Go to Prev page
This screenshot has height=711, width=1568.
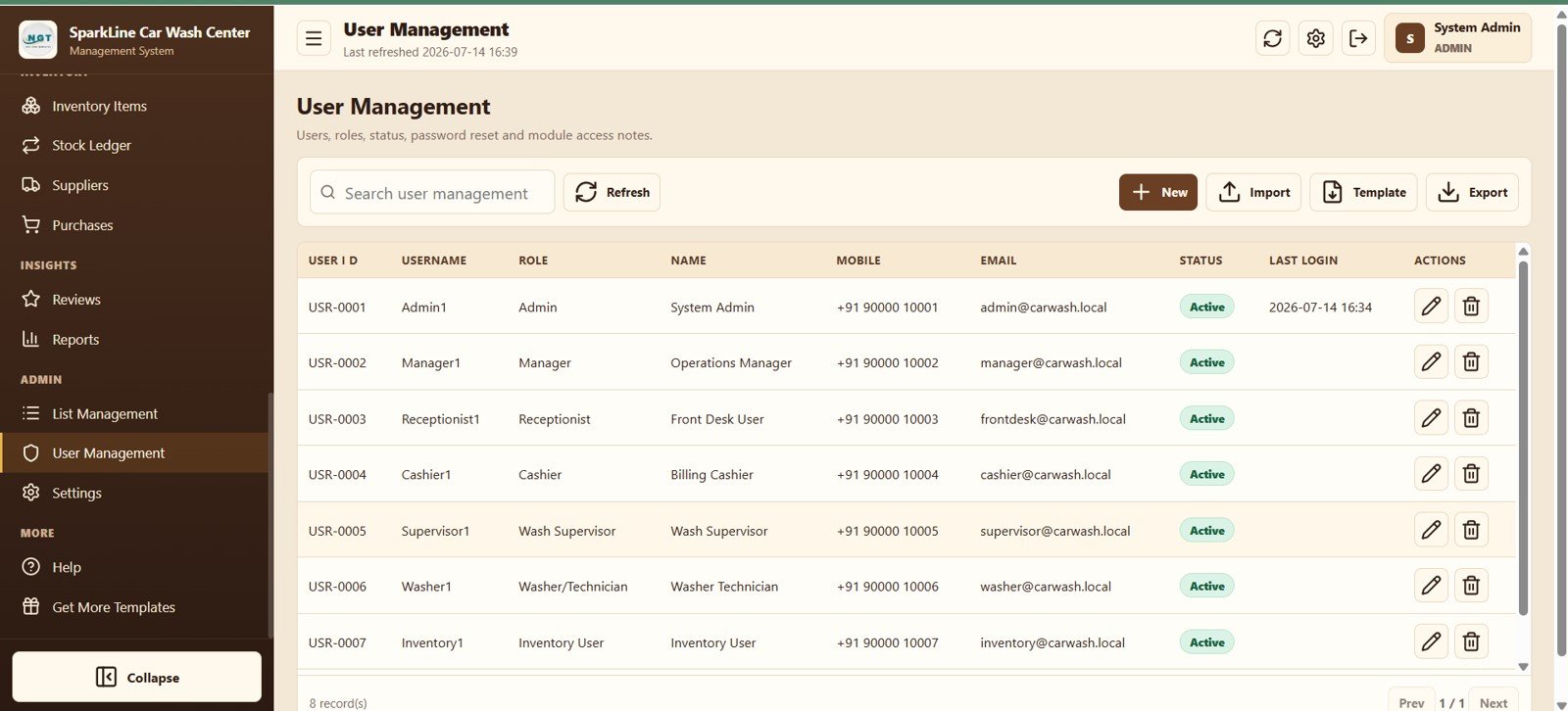coord(1411,701)
